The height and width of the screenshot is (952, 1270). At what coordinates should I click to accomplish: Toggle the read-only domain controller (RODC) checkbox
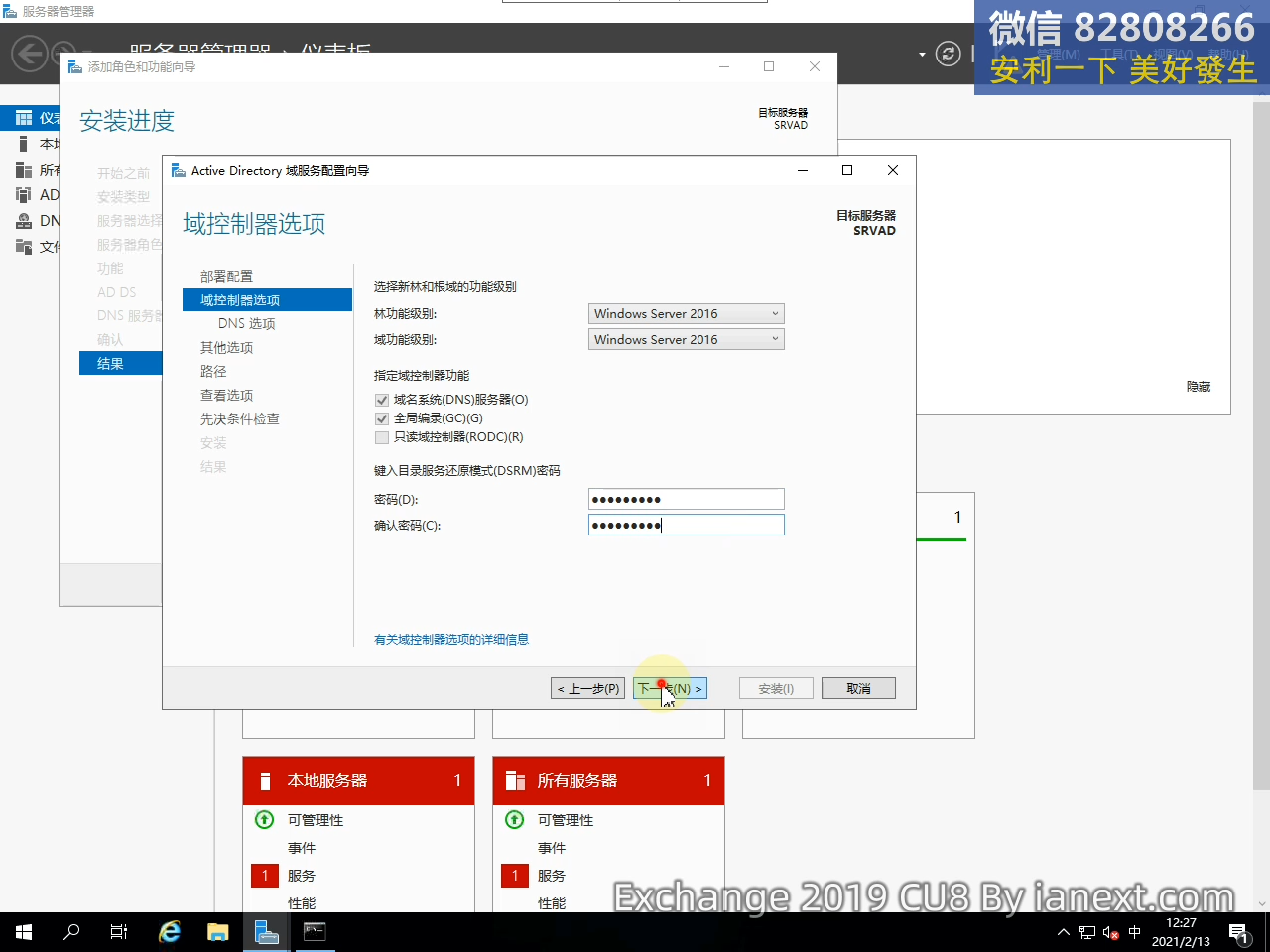point(382,437)
